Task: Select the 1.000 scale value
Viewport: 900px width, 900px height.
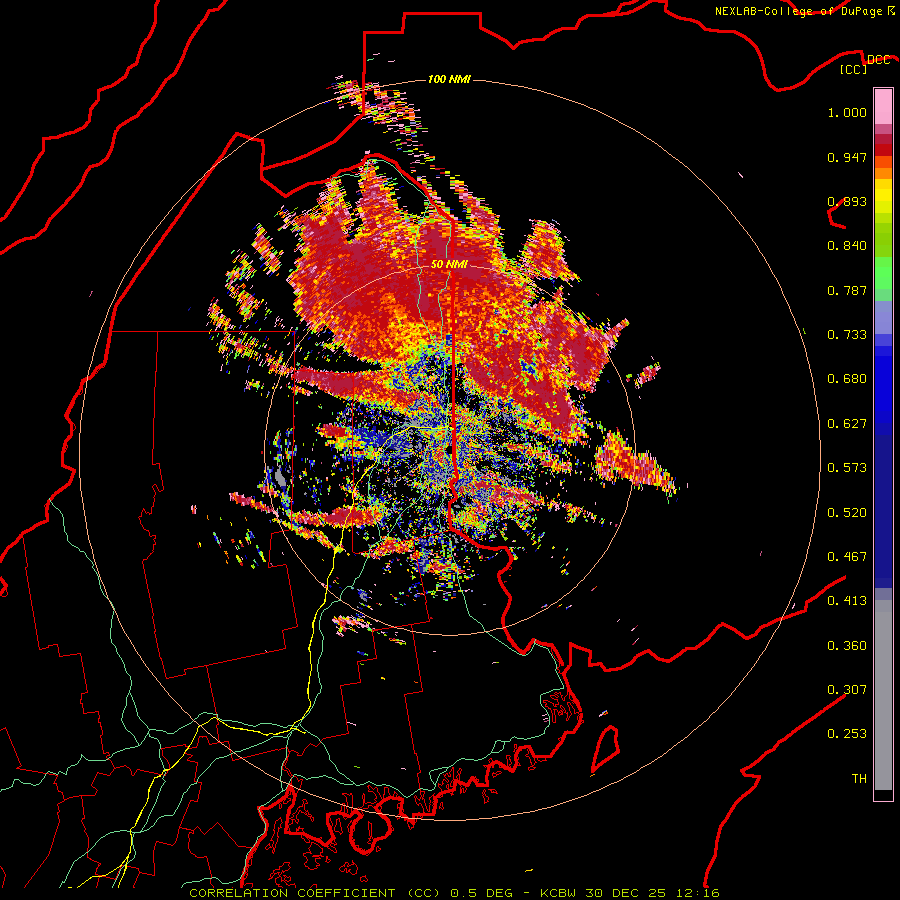Action: point(847,112)
